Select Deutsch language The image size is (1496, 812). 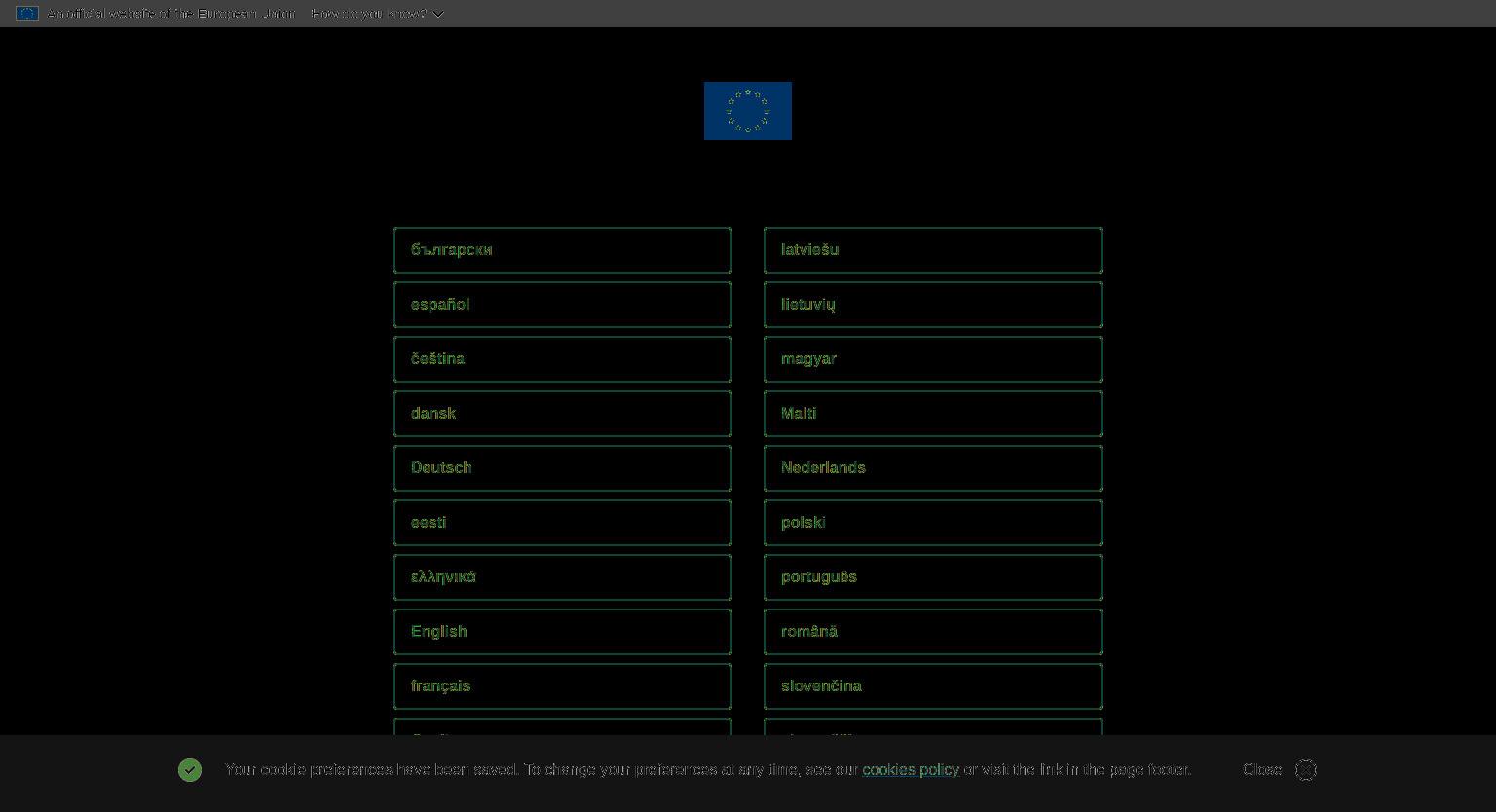pyautogui.click(x=563, y=468)
